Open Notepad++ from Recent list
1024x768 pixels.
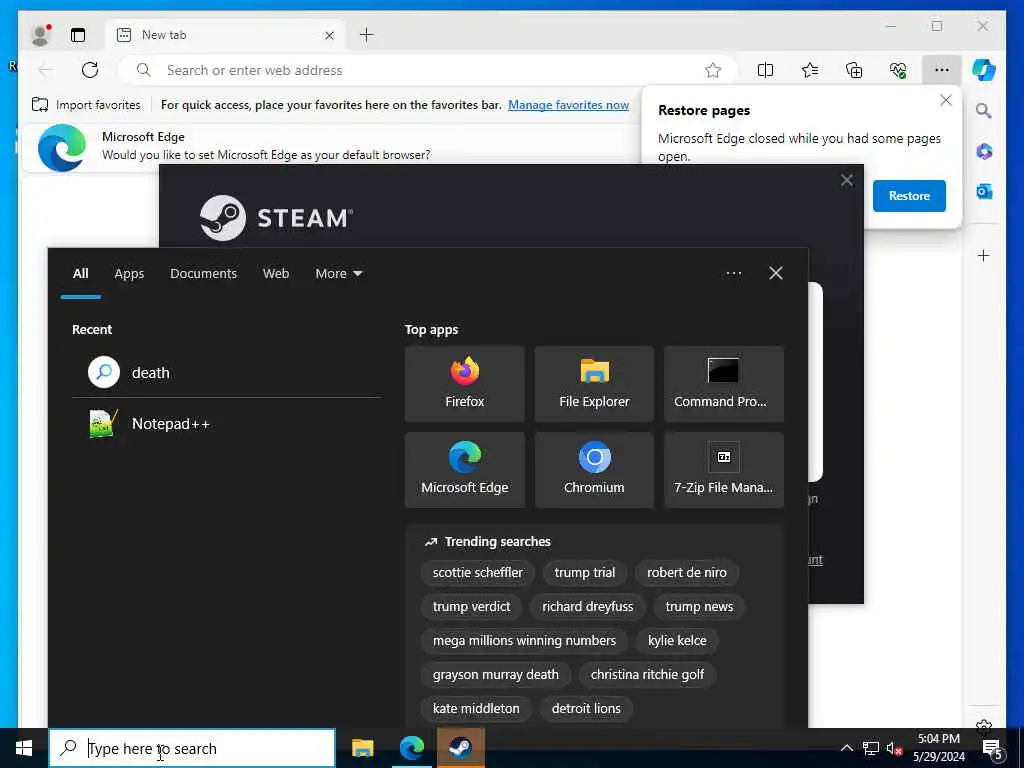click(x=226, y=424)
